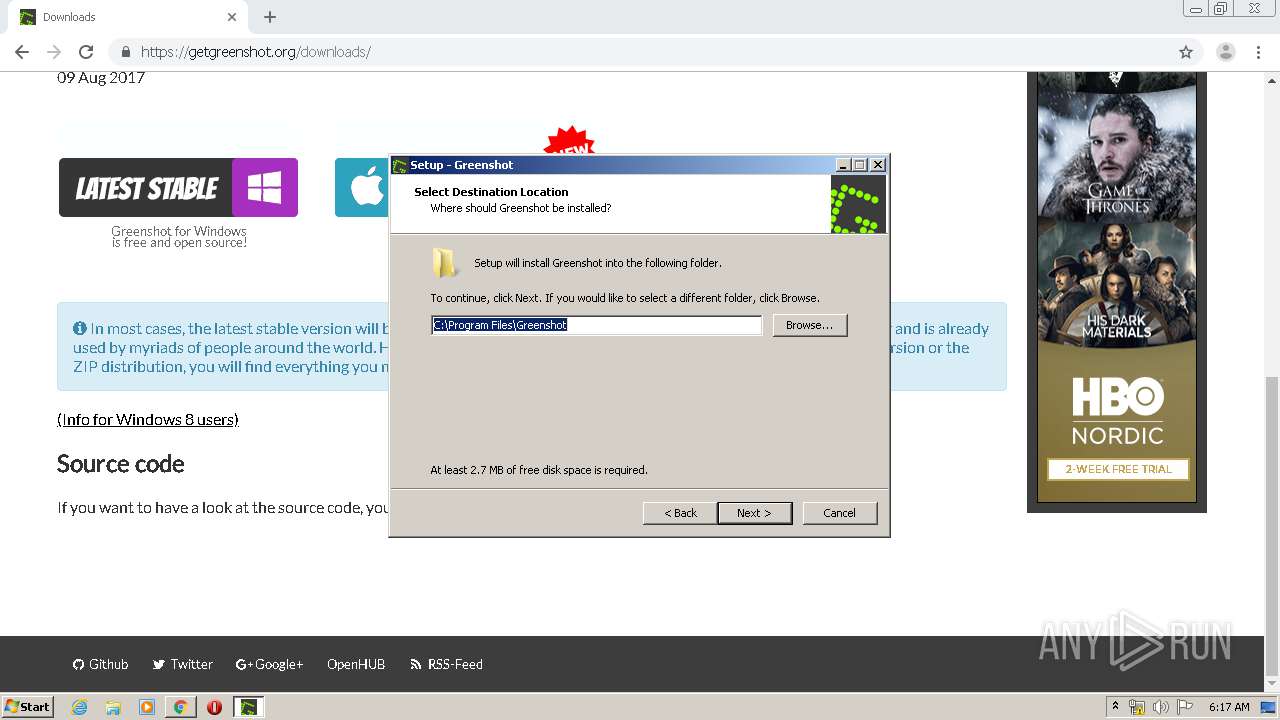Click the His Dark Materials ad image
This screenshot has width=1280, height=720.
tap(1117, 285)
